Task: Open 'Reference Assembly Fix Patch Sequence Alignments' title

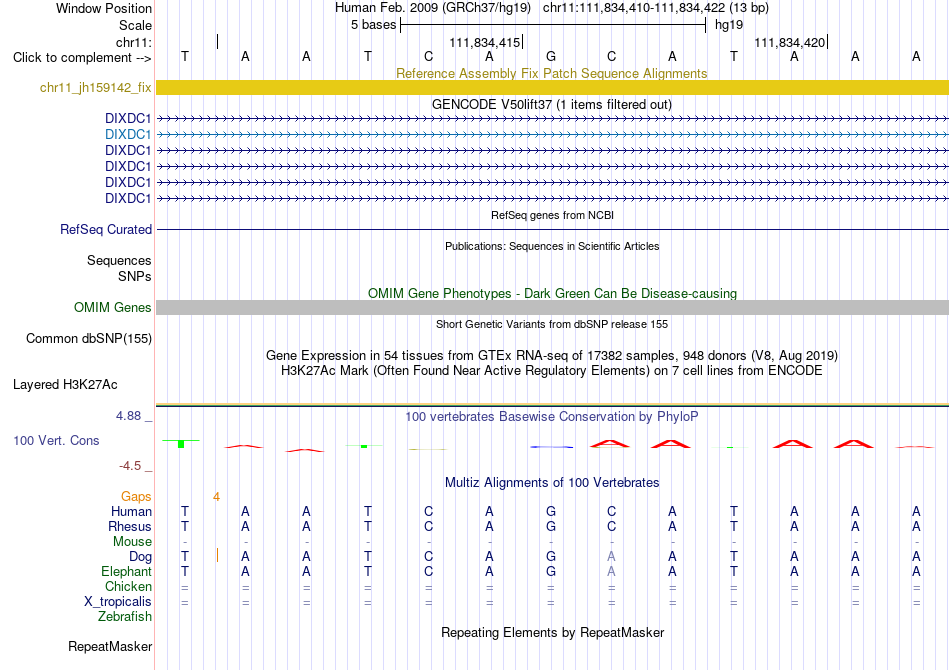Action: (x=551, y=73)
